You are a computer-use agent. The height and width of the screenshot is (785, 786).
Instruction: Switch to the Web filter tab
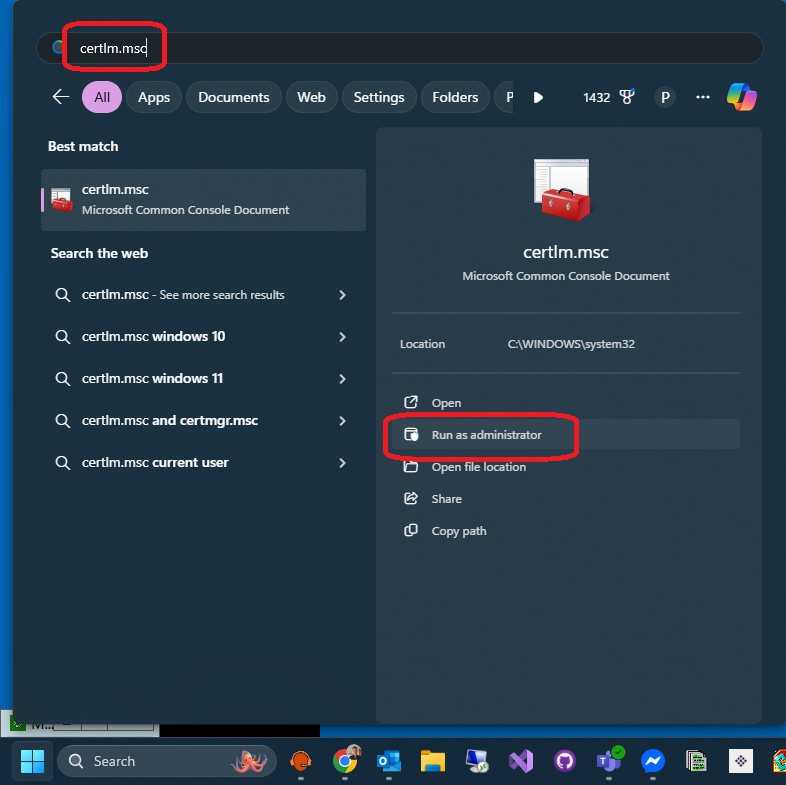(x=311, y=97)
